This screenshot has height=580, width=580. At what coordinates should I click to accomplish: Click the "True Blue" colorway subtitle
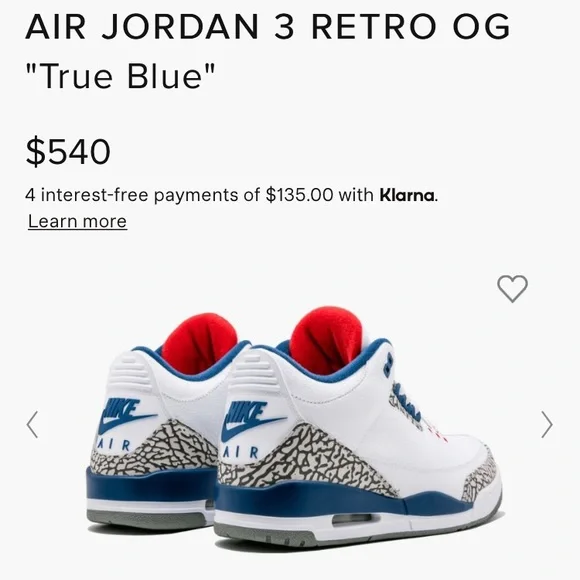pyautogui.click(x=120, y=76)
